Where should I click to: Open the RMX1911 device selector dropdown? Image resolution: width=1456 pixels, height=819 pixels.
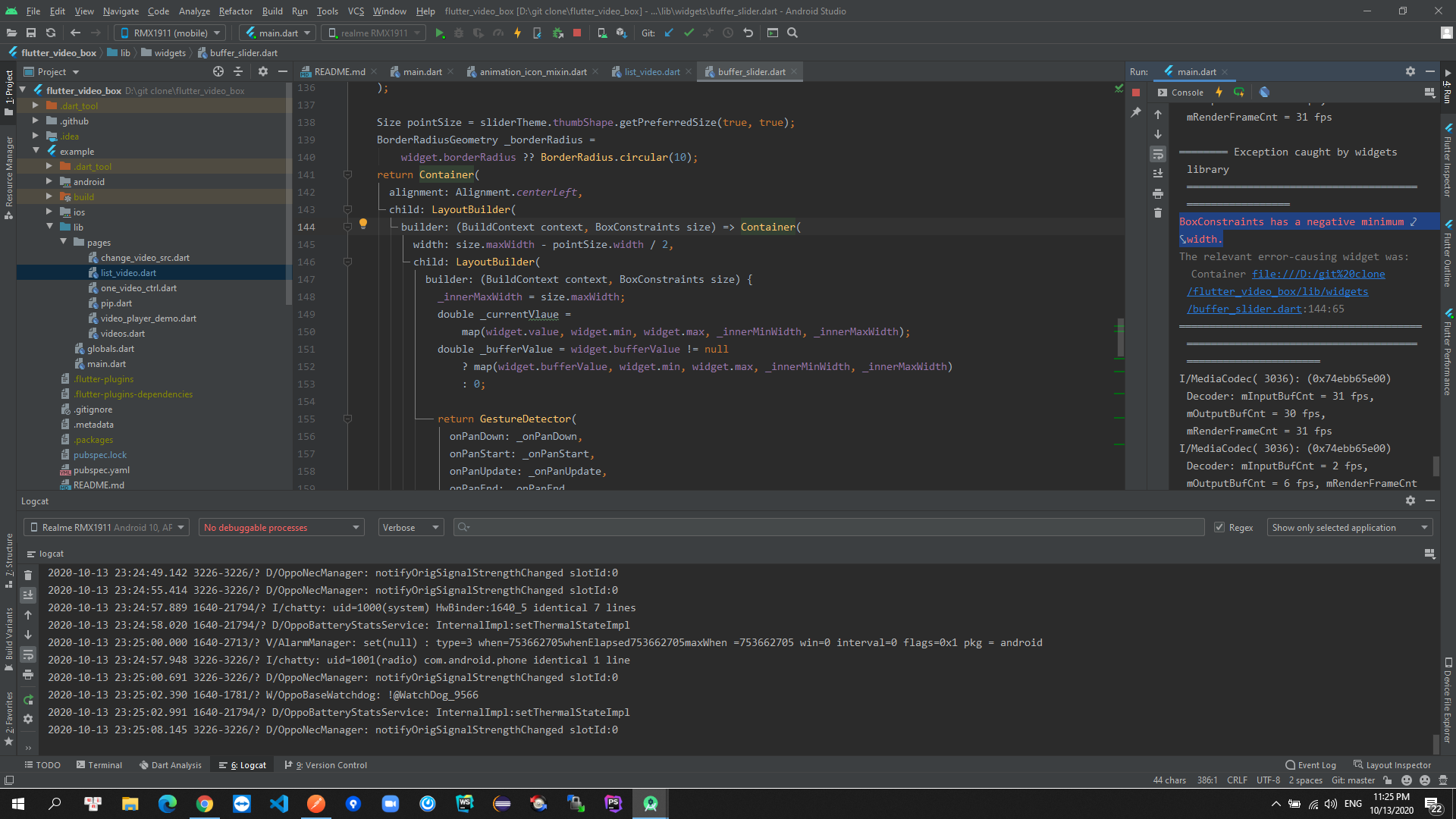(x=169, y=33)
